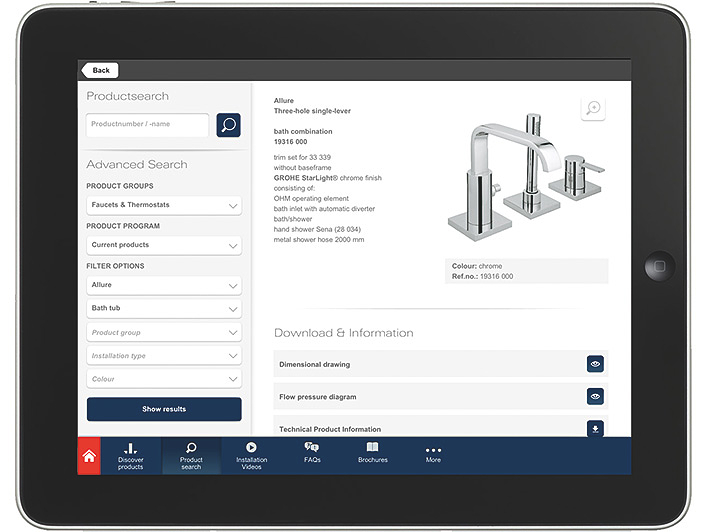Image resolution: width=710 pixels, height=532 pixels.
Task: Click the 'Ref.no.: 19316 000' text
Action: [x=482, y=277]
